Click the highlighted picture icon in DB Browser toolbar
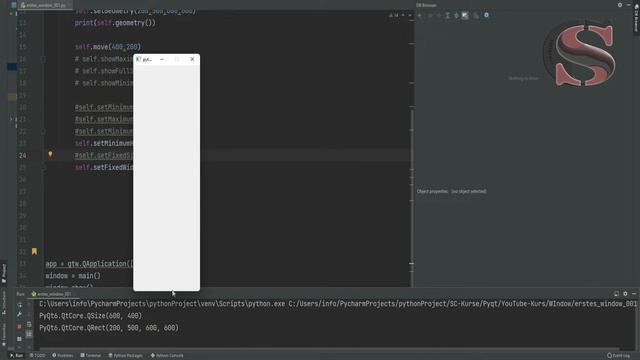 465,16
